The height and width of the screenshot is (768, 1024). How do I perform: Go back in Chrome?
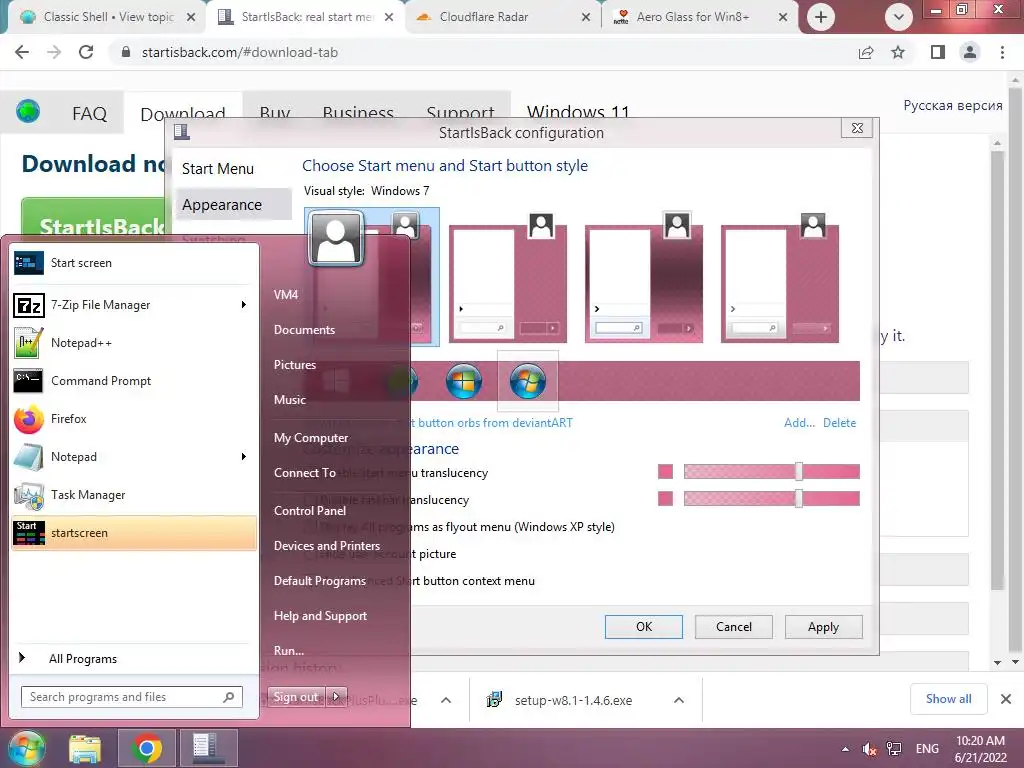coord(22,52)
